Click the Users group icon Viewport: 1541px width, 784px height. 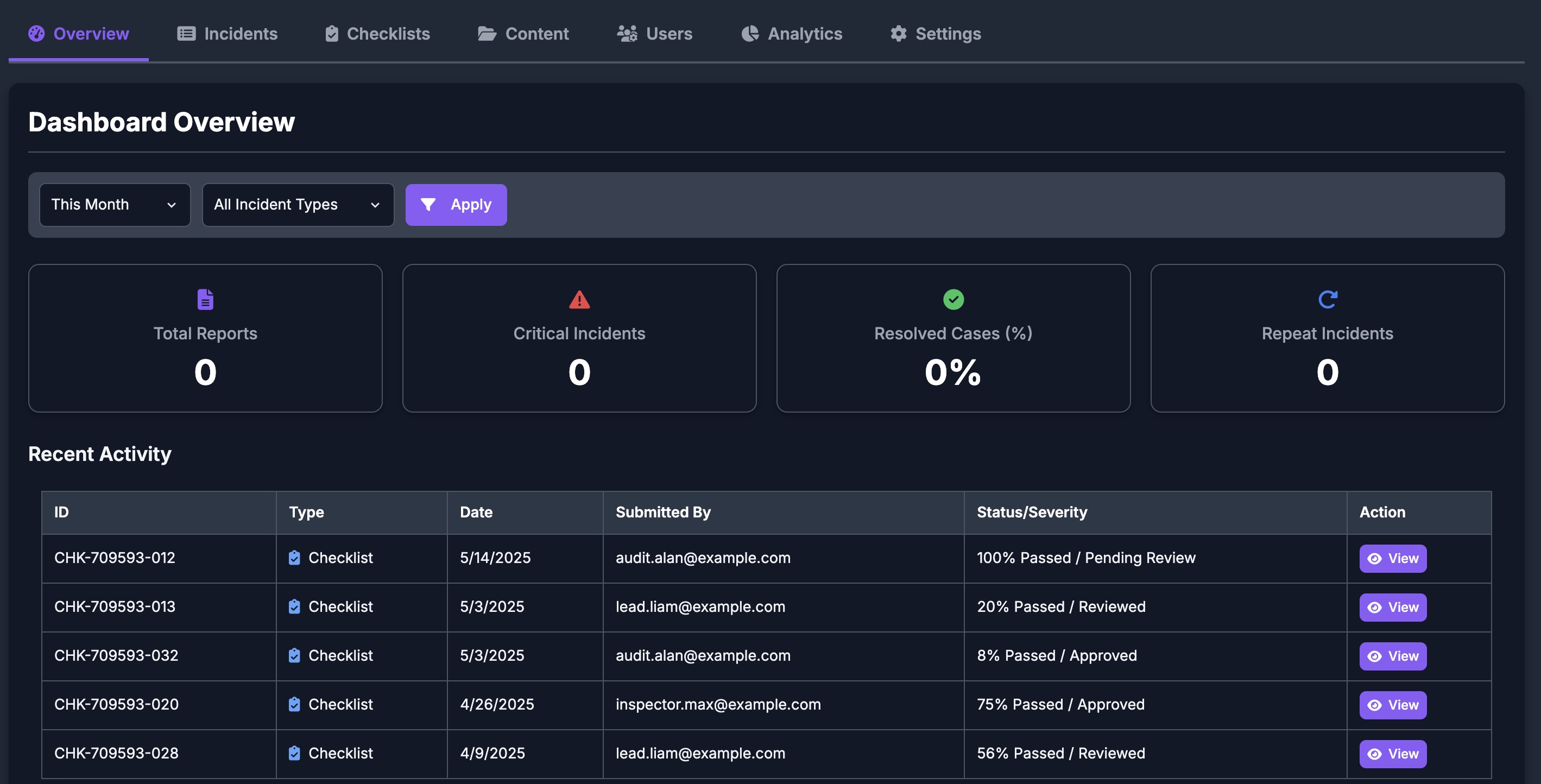tap(626, 34)
